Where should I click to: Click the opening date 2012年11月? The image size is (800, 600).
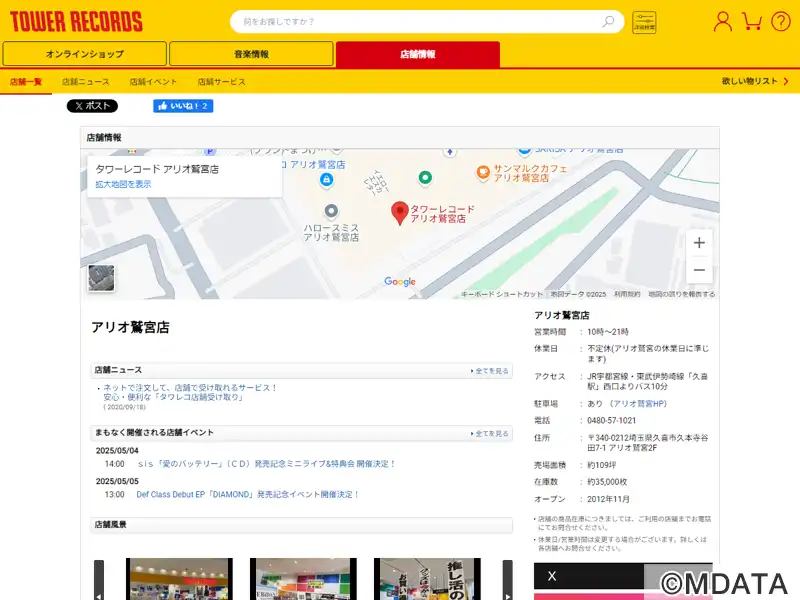(x=608, y=499)
